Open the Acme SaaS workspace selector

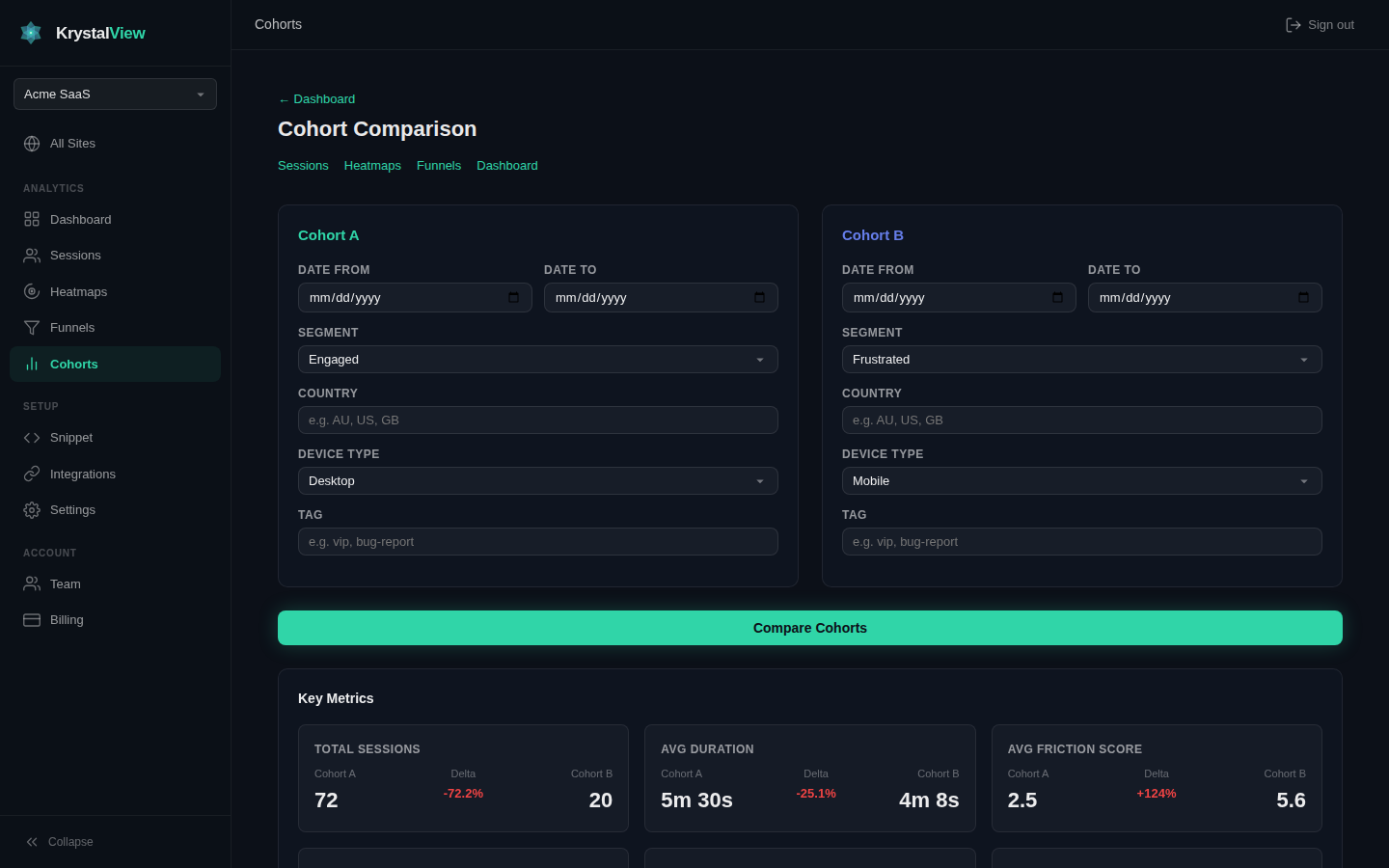click(115, 94)
